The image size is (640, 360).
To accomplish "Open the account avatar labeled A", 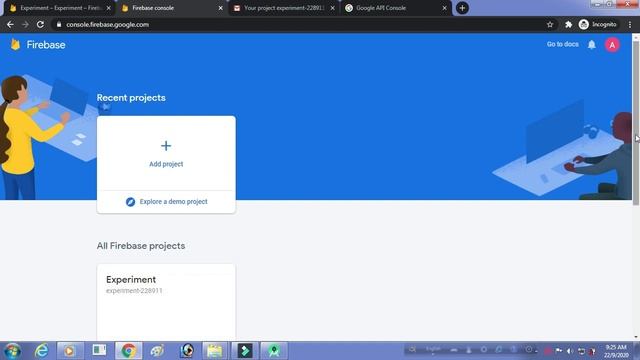I will (x=612, y=45).
